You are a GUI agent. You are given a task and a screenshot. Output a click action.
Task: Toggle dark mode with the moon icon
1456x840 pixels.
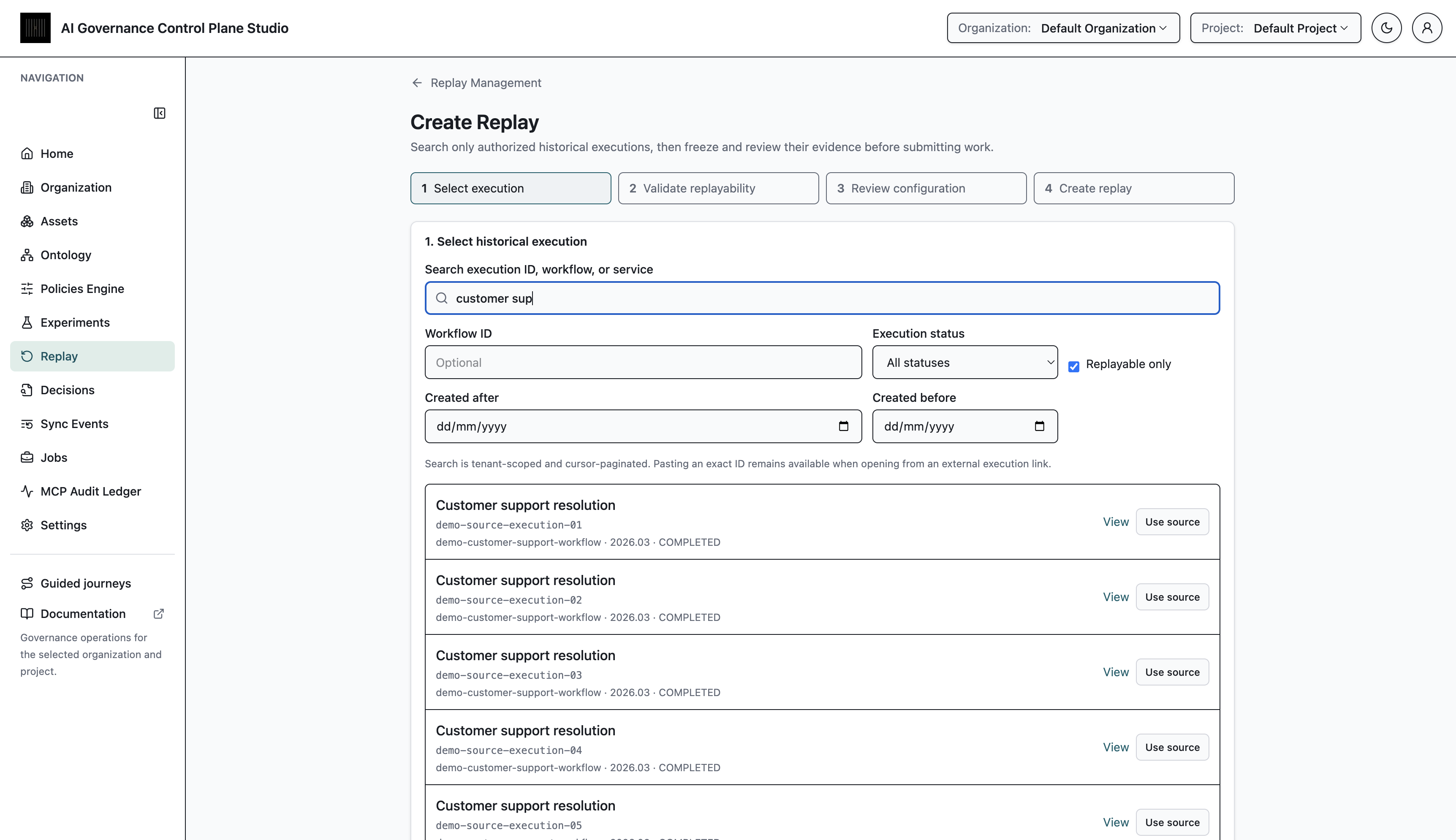pos(1386,28)
